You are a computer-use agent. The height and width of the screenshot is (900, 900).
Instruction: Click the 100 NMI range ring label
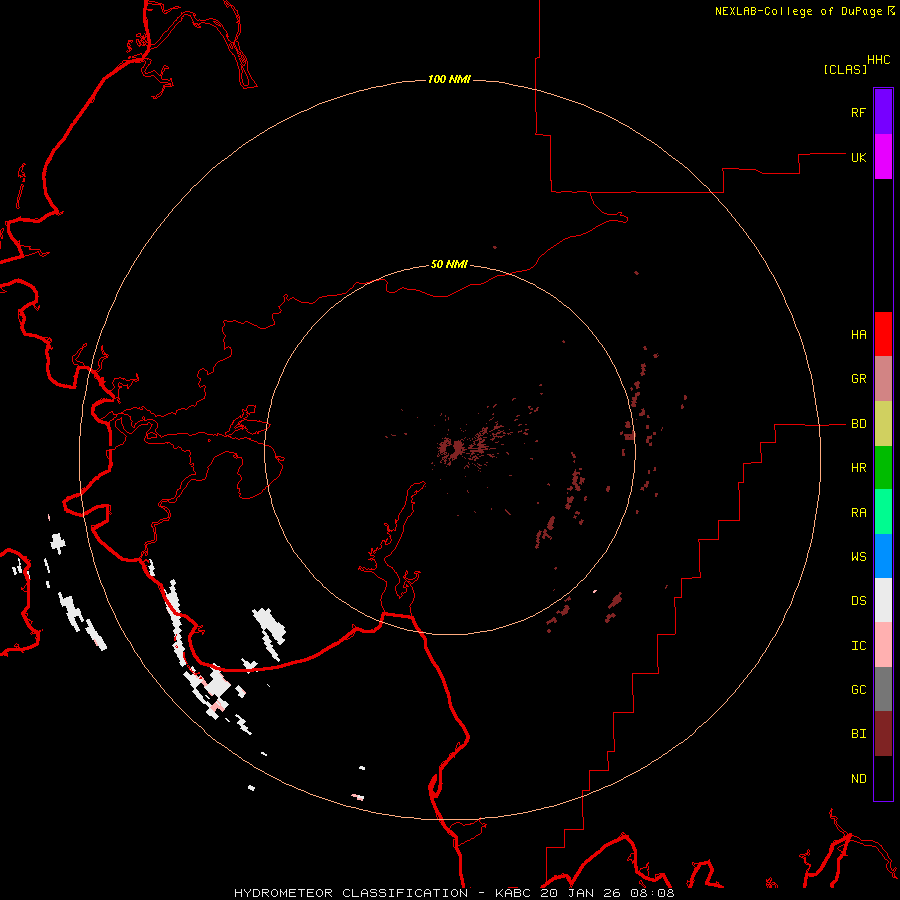(x=449, y=79)
